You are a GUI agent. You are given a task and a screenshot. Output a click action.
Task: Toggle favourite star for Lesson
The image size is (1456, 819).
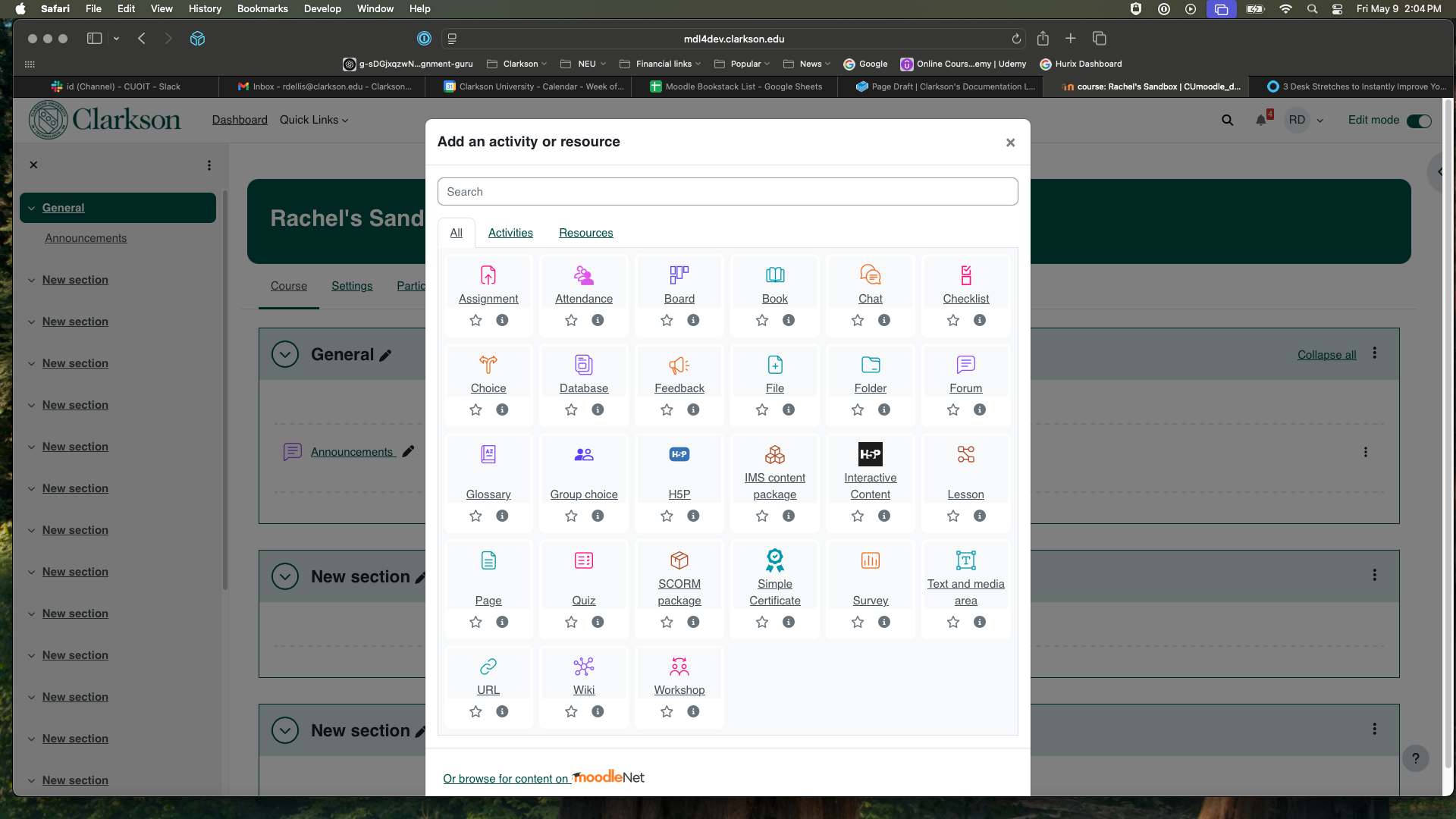point(953,516)
